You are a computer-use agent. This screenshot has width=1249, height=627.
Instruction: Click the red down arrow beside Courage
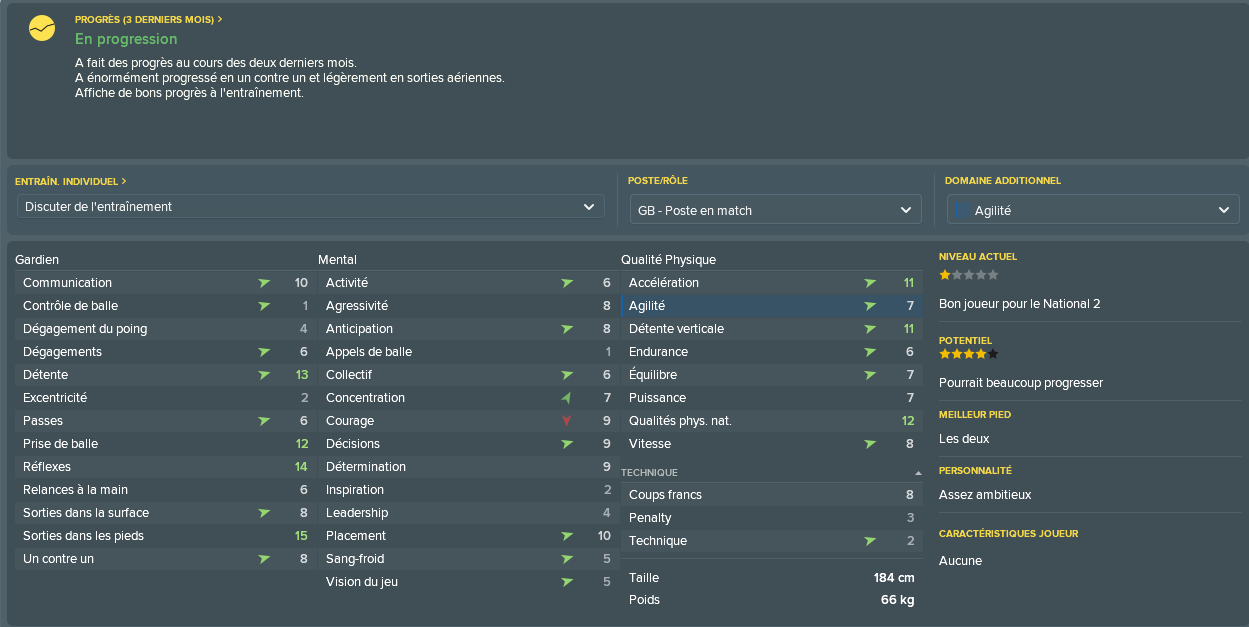coord(567,421)
